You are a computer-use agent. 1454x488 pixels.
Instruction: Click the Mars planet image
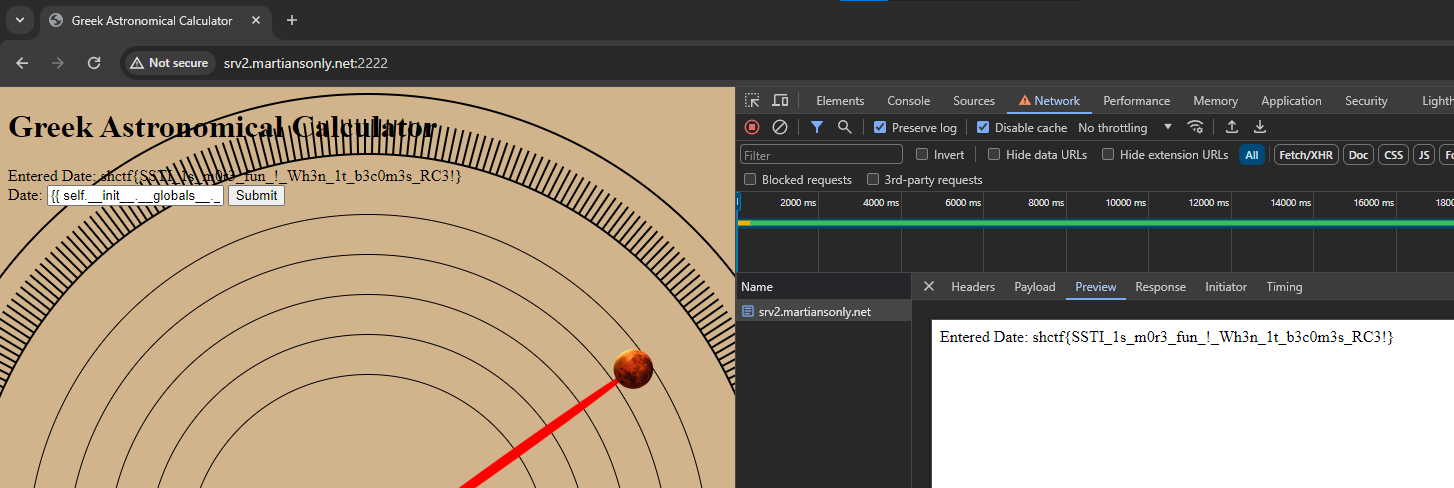633,369
